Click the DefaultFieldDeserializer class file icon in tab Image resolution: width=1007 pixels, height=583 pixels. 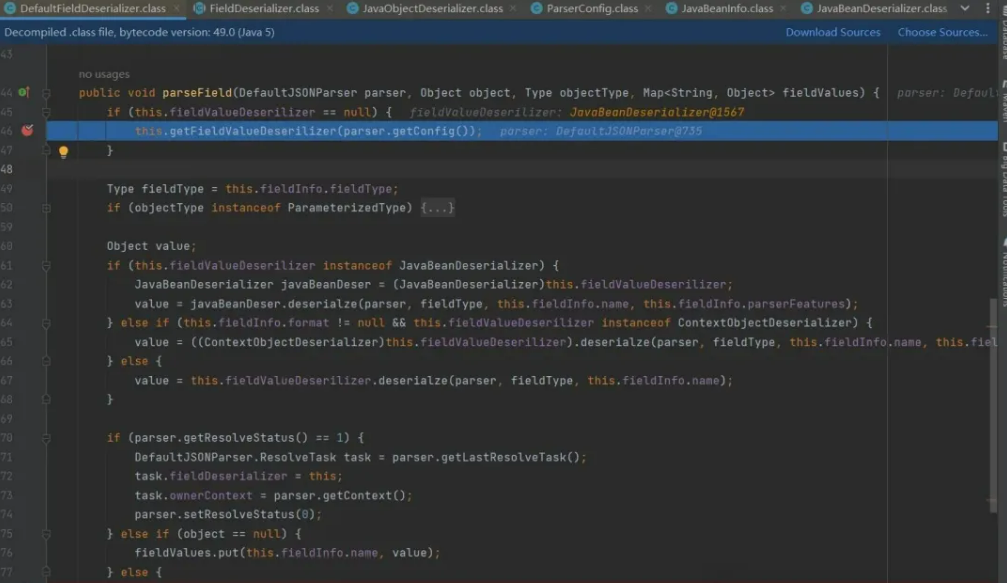10,8
